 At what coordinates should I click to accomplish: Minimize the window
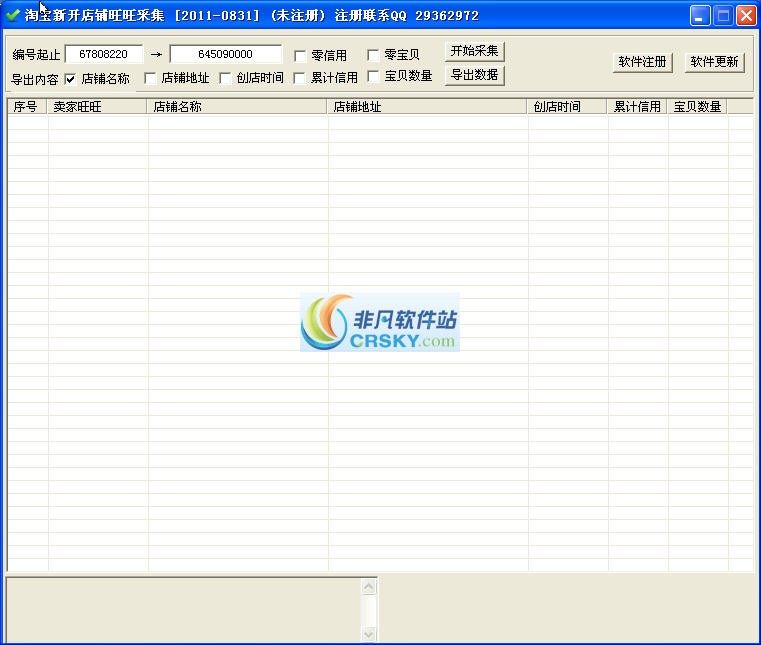click(x=700, y=16)
